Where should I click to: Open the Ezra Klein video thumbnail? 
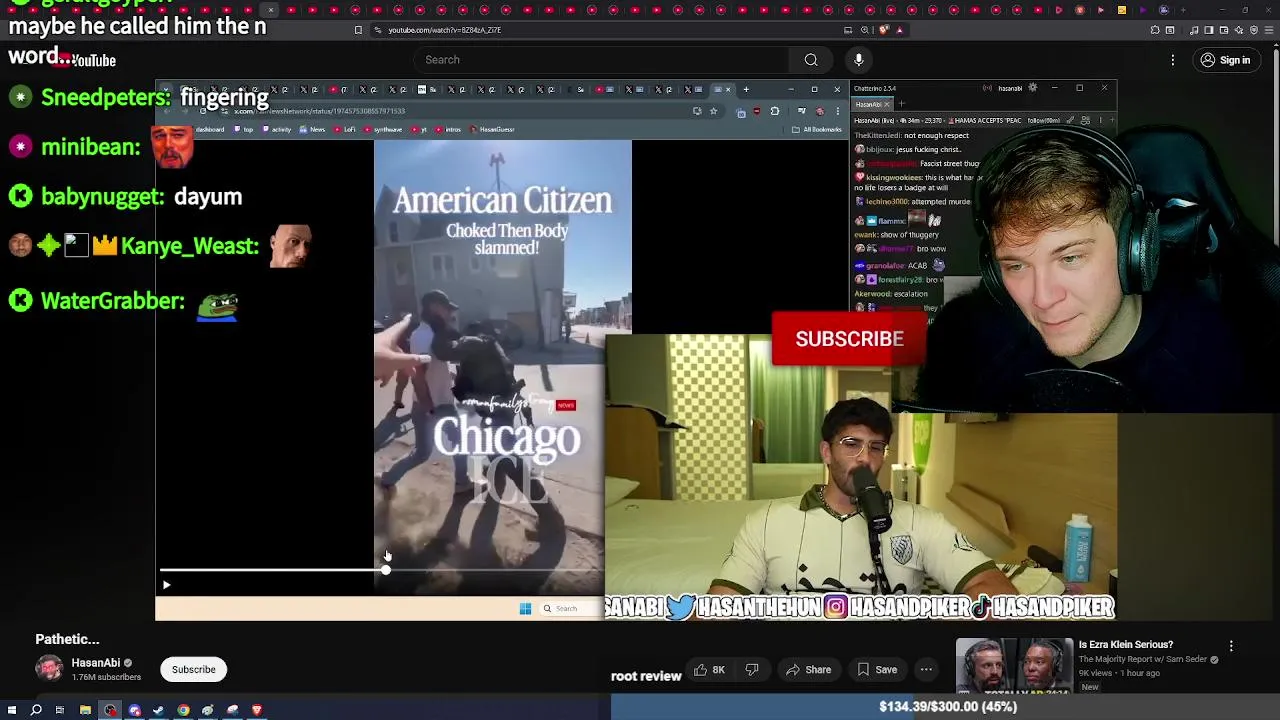[1014, 666]
